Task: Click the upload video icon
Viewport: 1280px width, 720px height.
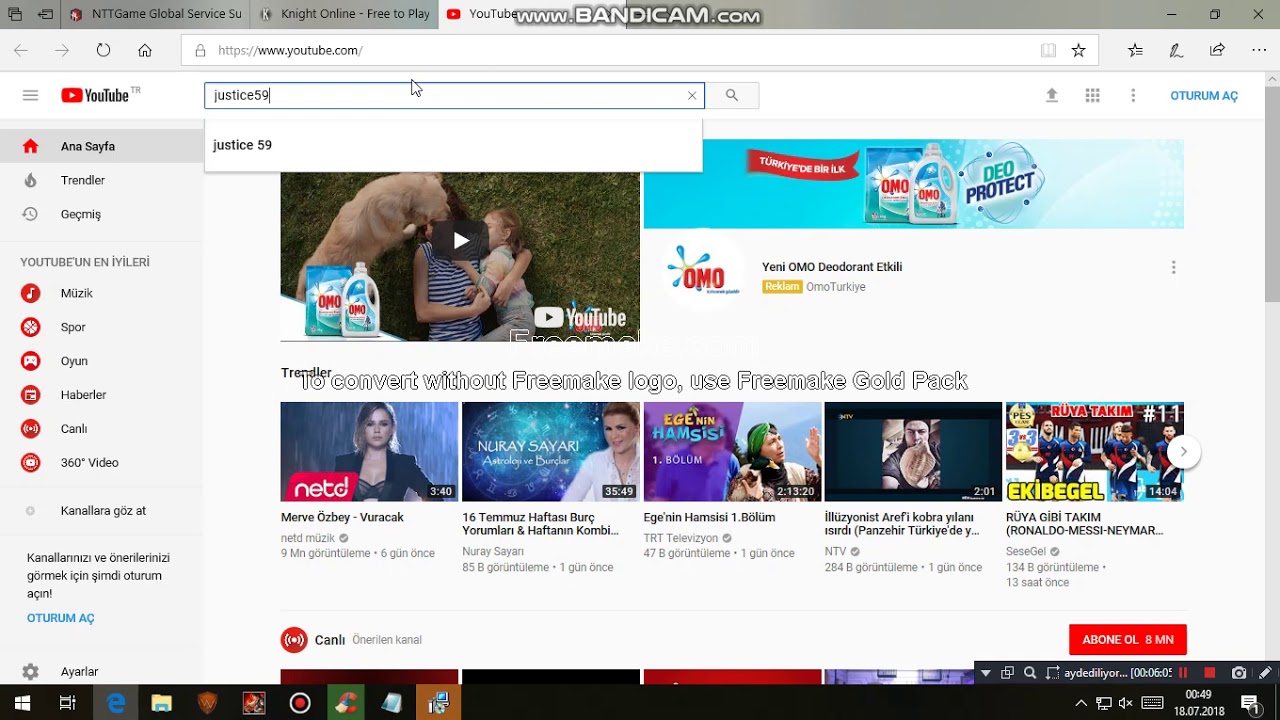Action: point(1051,95)
